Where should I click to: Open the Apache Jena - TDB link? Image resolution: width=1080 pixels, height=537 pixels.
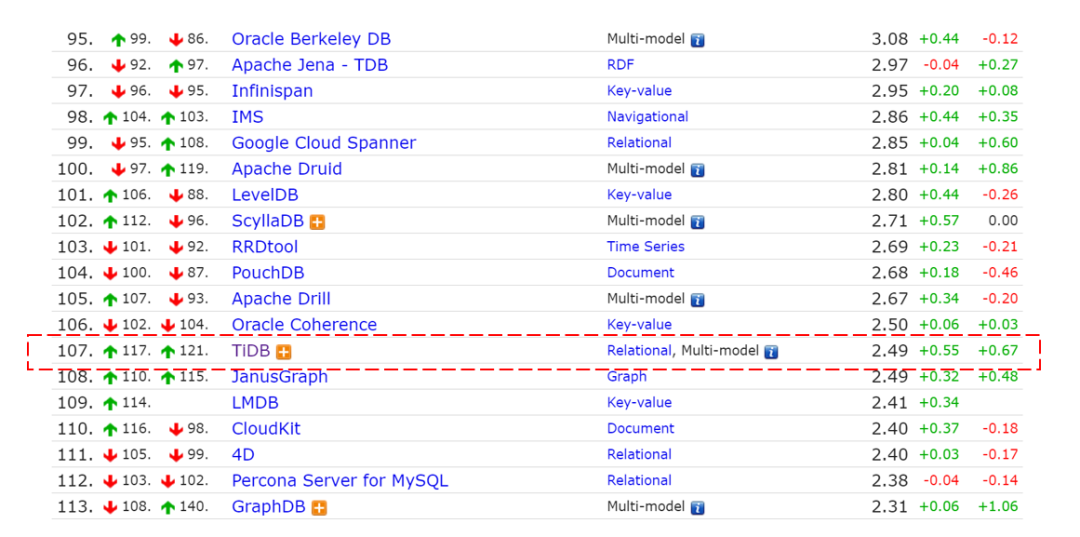(310, 65)
